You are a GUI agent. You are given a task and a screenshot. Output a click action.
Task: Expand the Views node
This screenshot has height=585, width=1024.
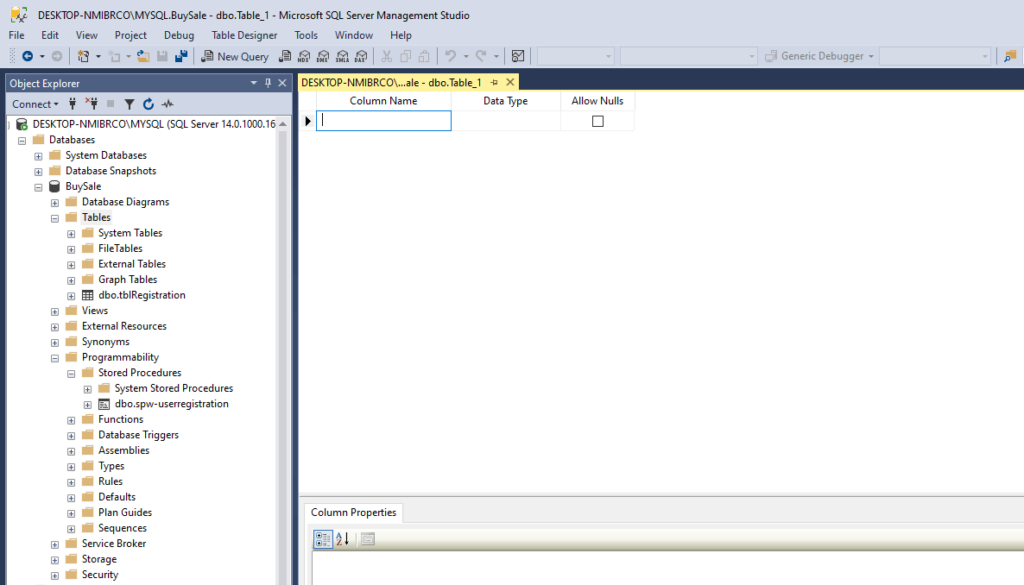tap(54, 310)
